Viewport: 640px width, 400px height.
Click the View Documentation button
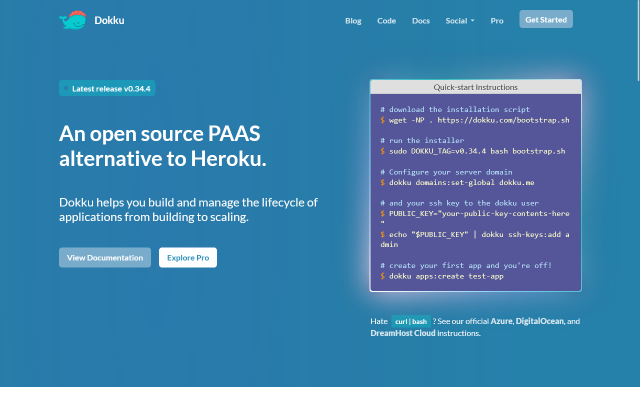coord(105,258)
